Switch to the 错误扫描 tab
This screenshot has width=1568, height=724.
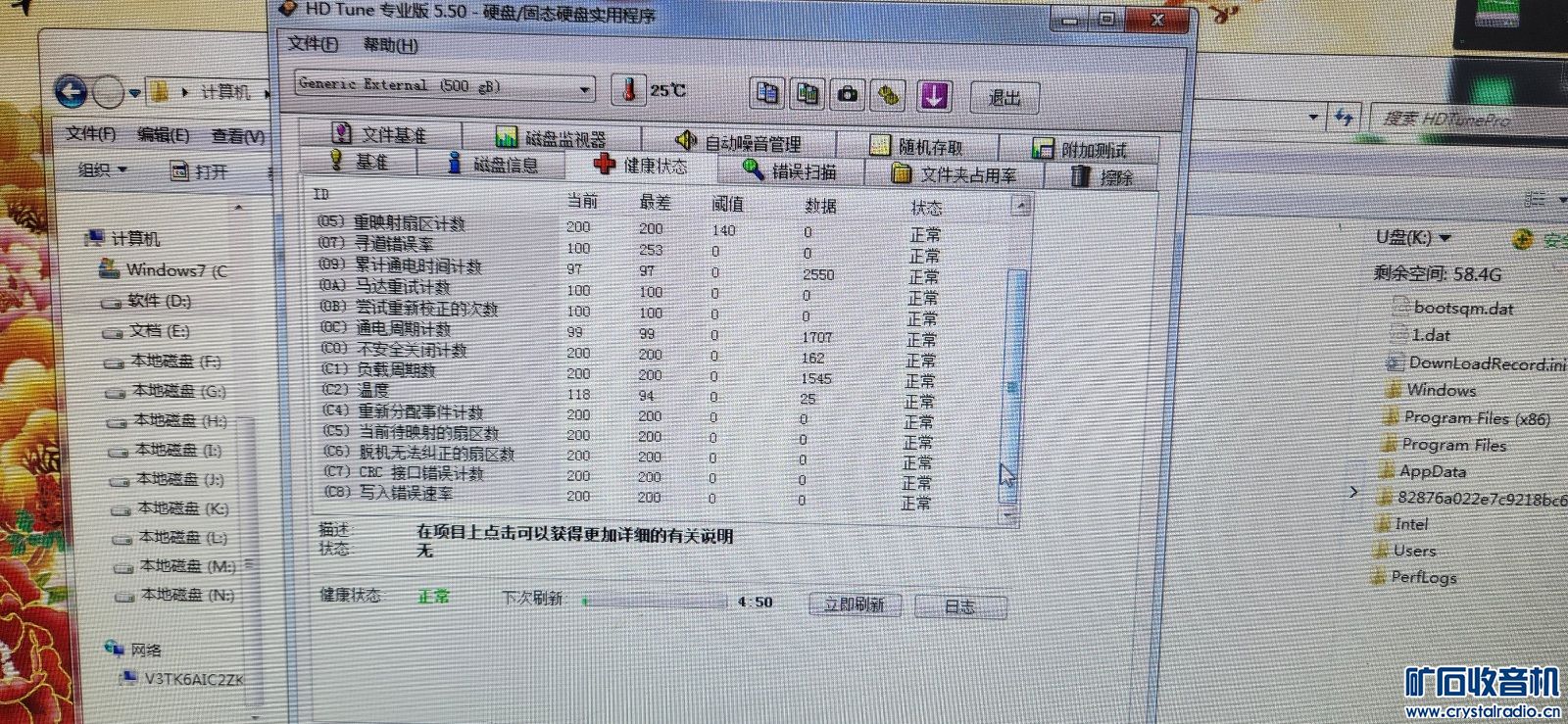[x=790, y=170]
